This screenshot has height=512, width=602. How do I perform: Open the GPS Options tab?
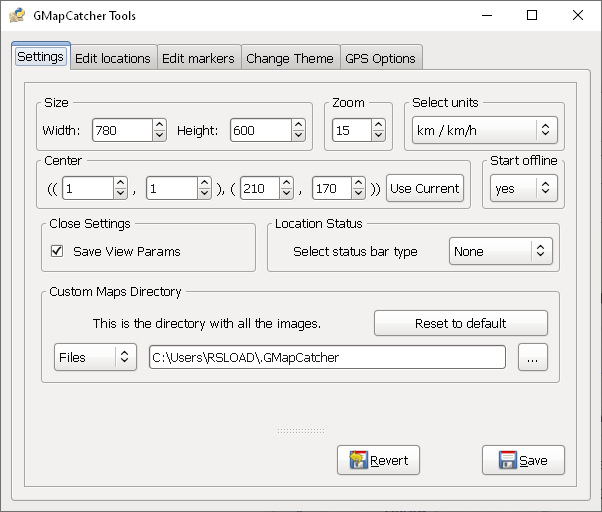[x=380, y=58]
